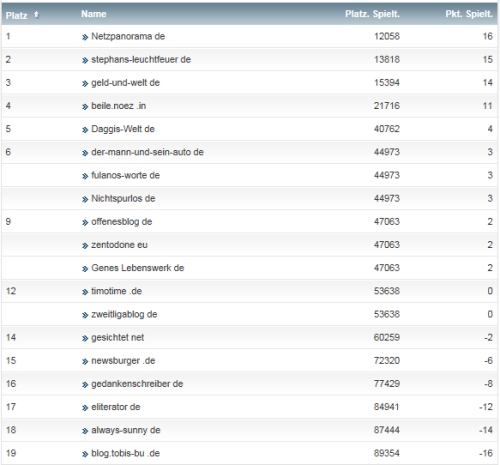Select the value 15394 in geld-und-welt row
The height and width of the screenshot is (465, 500).
tap(387, 83)
